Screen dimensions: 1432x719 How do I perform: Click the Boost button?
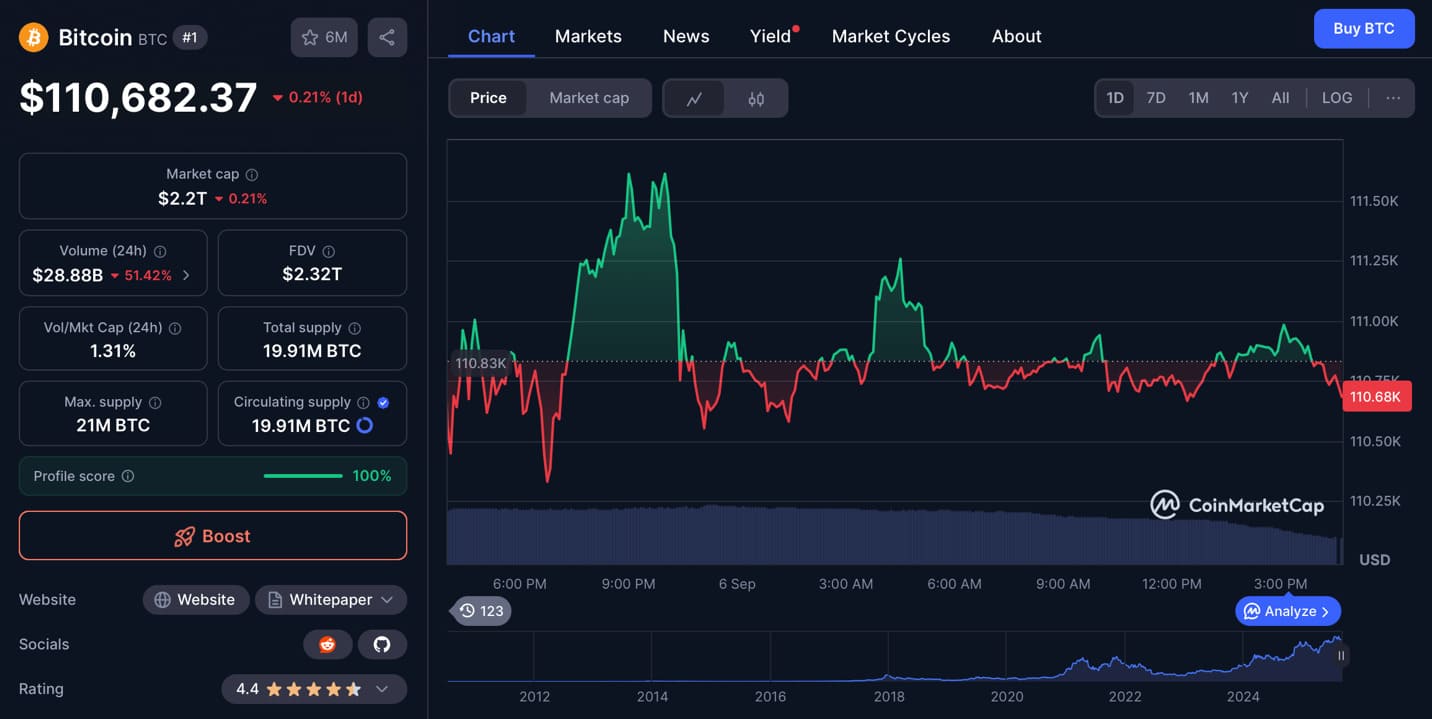[213, 536]
